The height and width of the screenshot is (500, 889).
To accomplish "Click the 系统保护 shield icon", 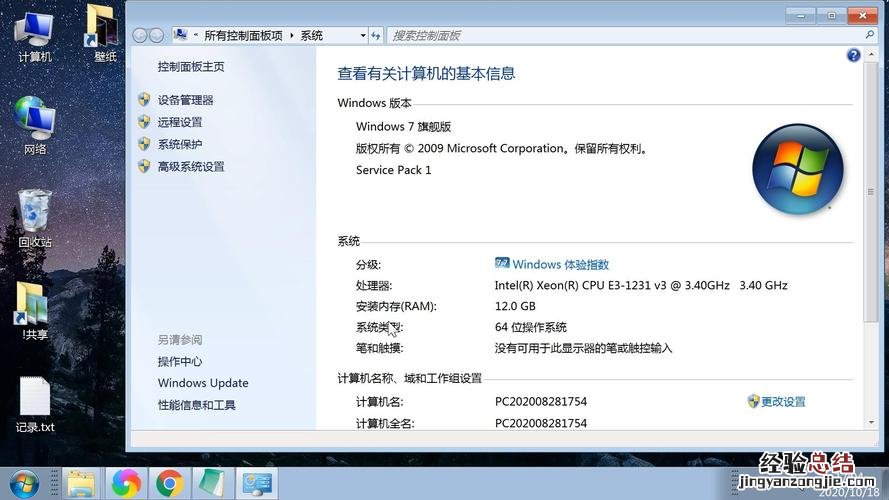I will [x=144, y=144].
